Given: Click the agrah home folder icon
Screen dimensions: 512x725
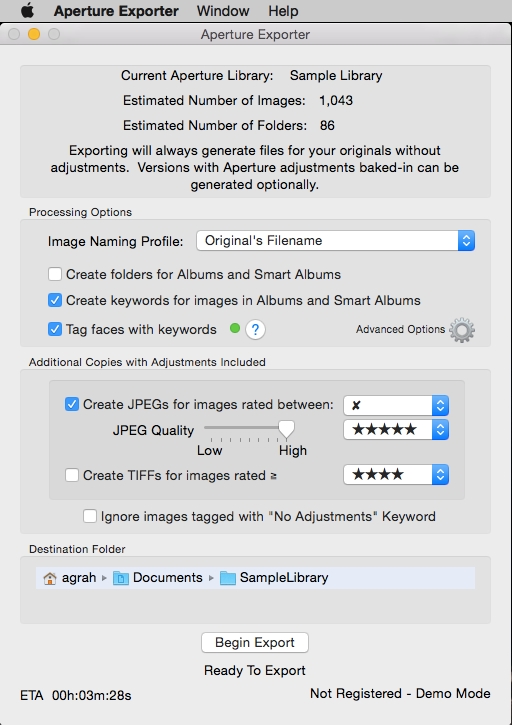Looking at the screenshot, I should pyautogui.click(x=49, y=578).
